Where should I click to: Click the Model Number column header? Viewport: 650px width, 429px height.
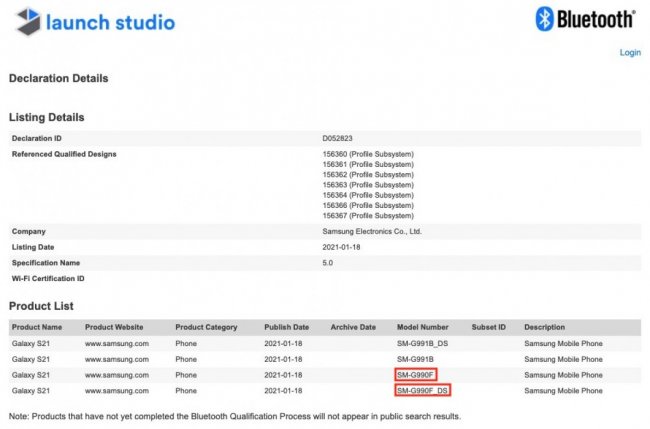423,327
